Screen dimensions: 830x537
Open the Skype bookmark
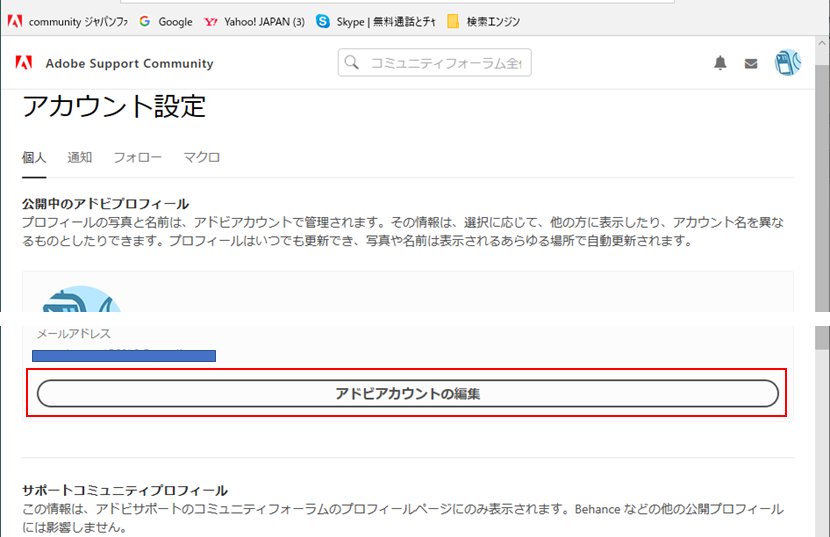coord(375,22)
